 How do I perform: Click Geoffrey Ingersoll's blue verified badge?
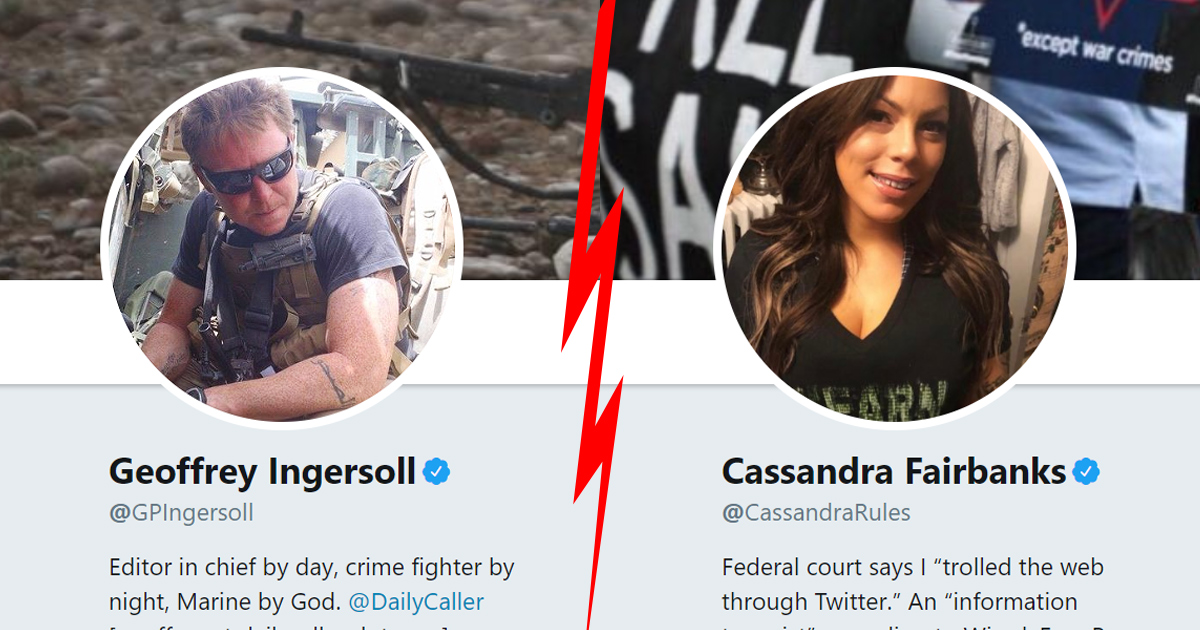pyautogui.click(x=436, y=471)
